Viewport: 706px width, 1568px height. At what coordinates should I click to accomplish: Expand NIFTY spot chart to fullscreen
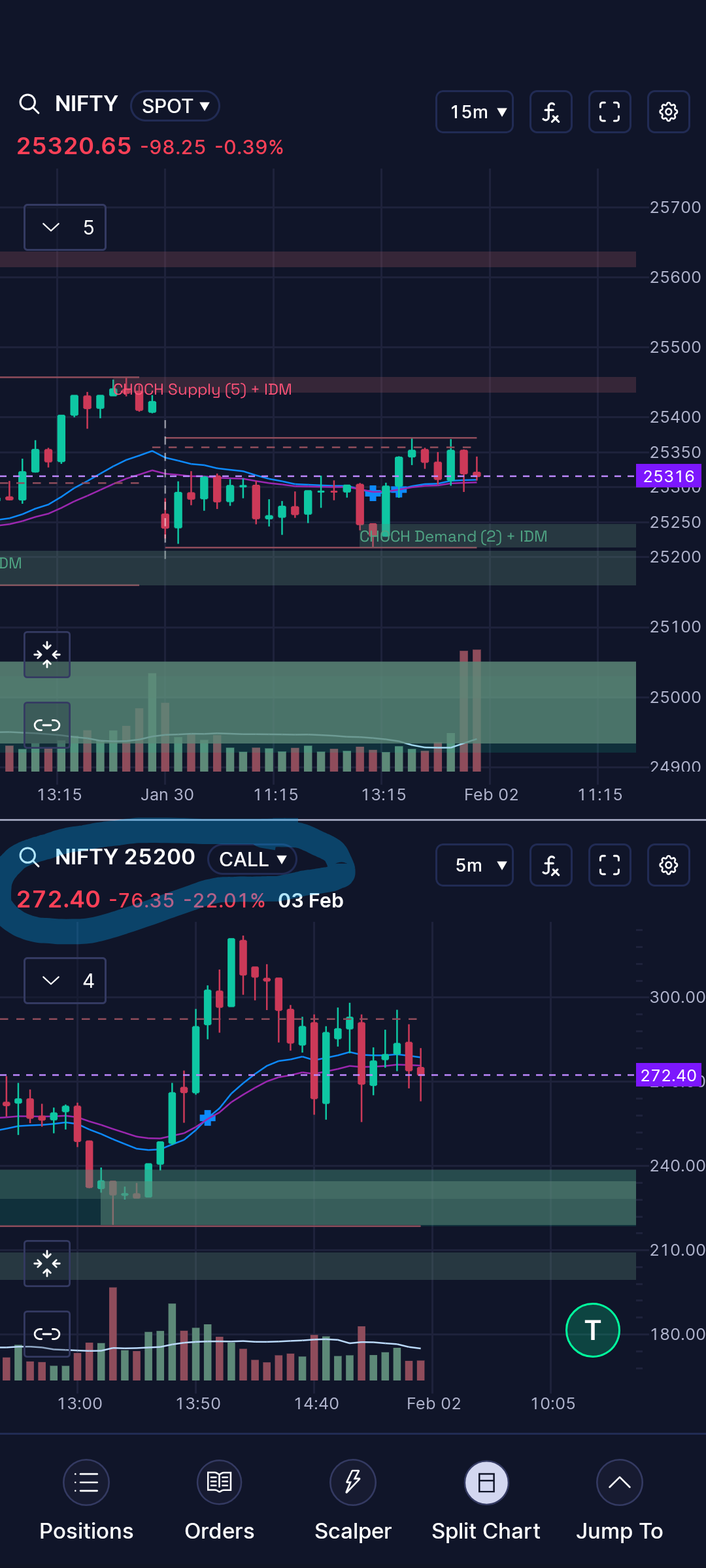pos(609,112)
